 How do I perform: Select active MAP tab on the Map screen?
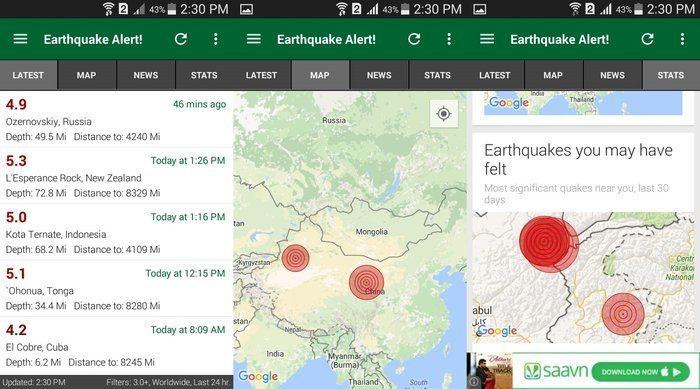click(x=320, y=75)
